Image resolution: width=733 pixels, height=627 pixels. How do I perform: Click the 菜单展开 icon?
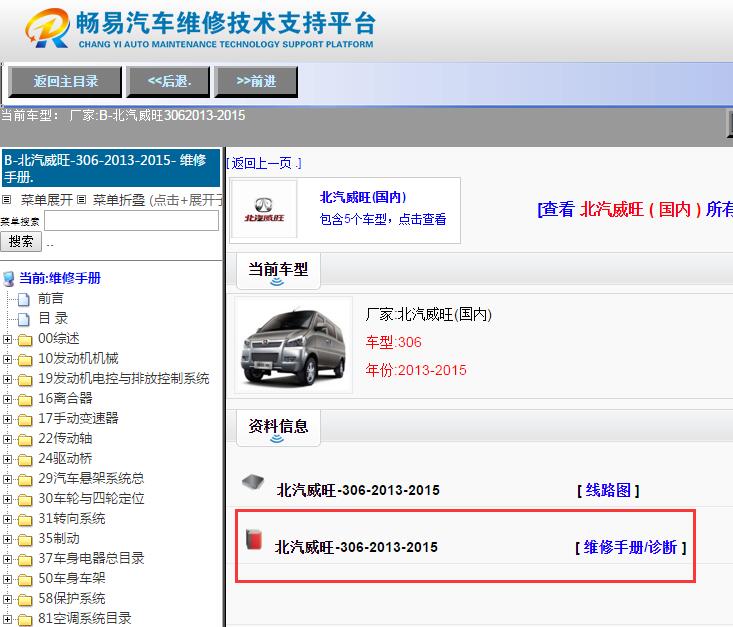(x=7, y=200)
